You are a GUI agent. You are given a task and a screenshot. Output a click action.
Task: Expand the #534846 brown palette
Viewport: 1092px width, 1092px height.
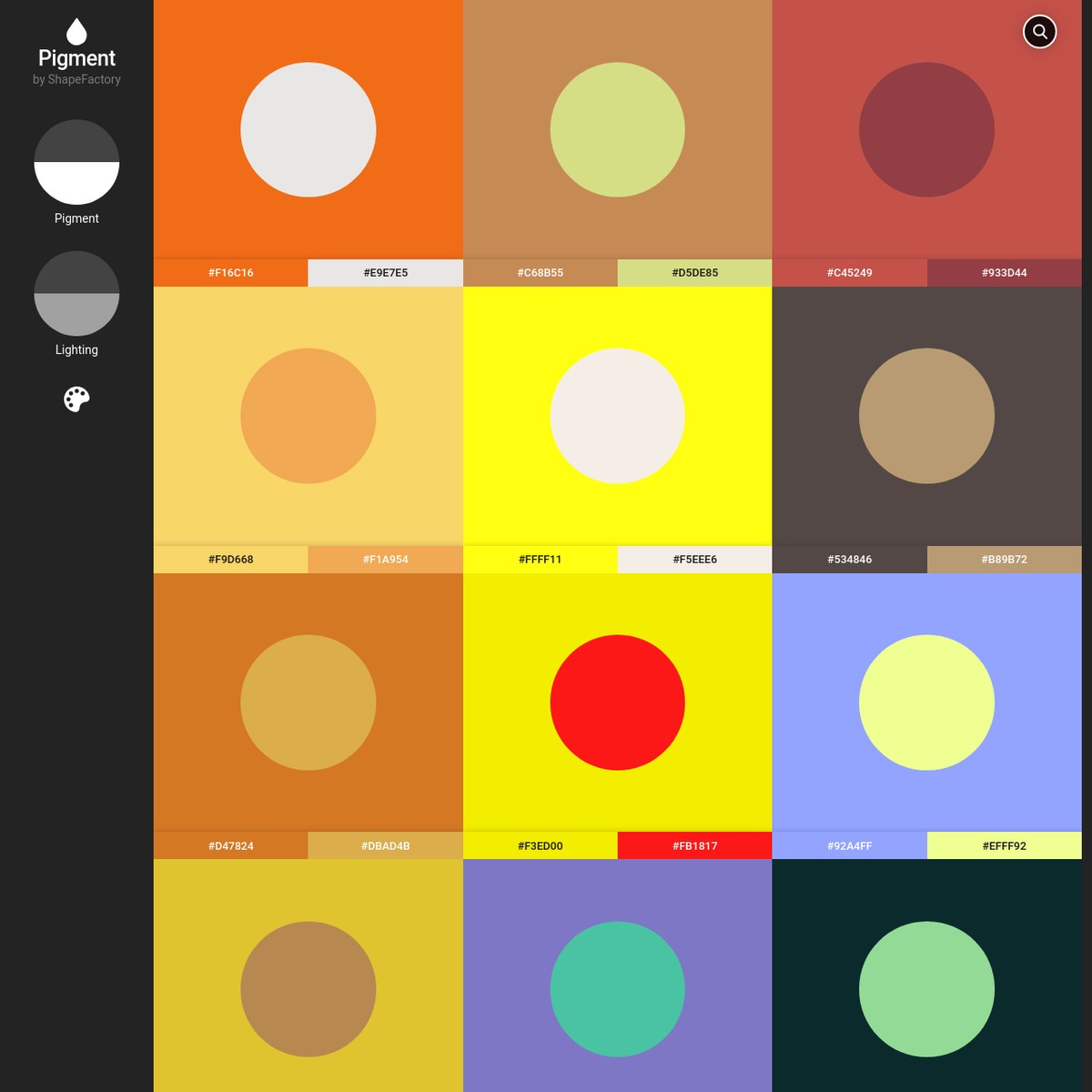849,560
